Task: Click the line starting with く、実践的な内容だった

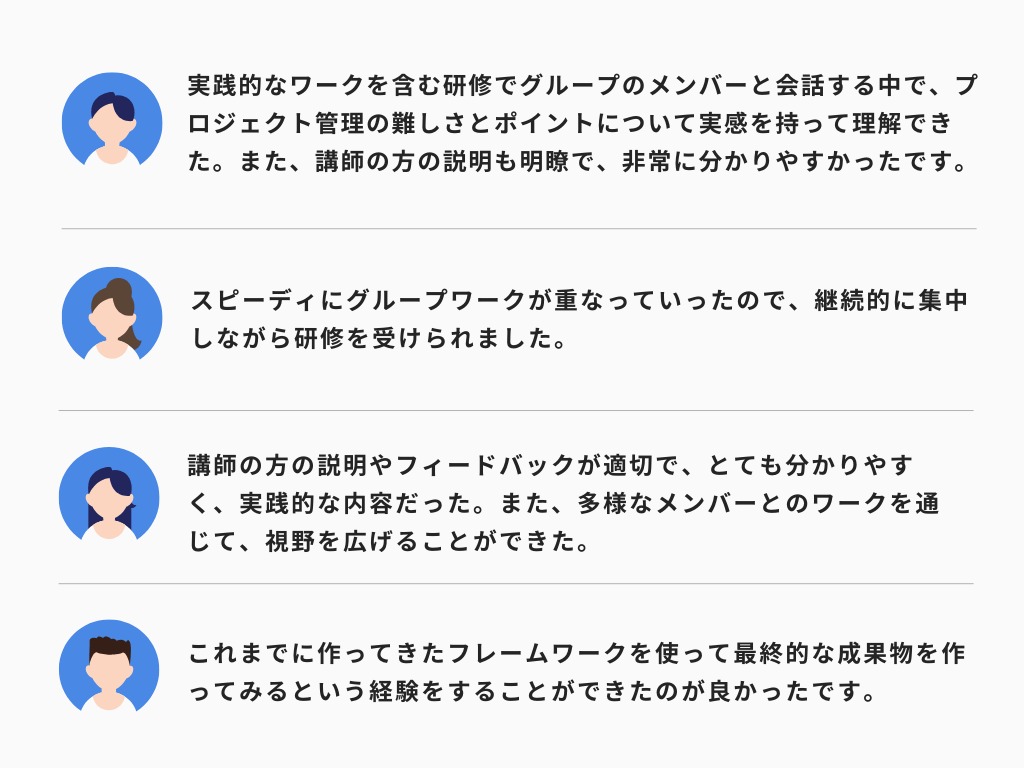Action: 564,504
